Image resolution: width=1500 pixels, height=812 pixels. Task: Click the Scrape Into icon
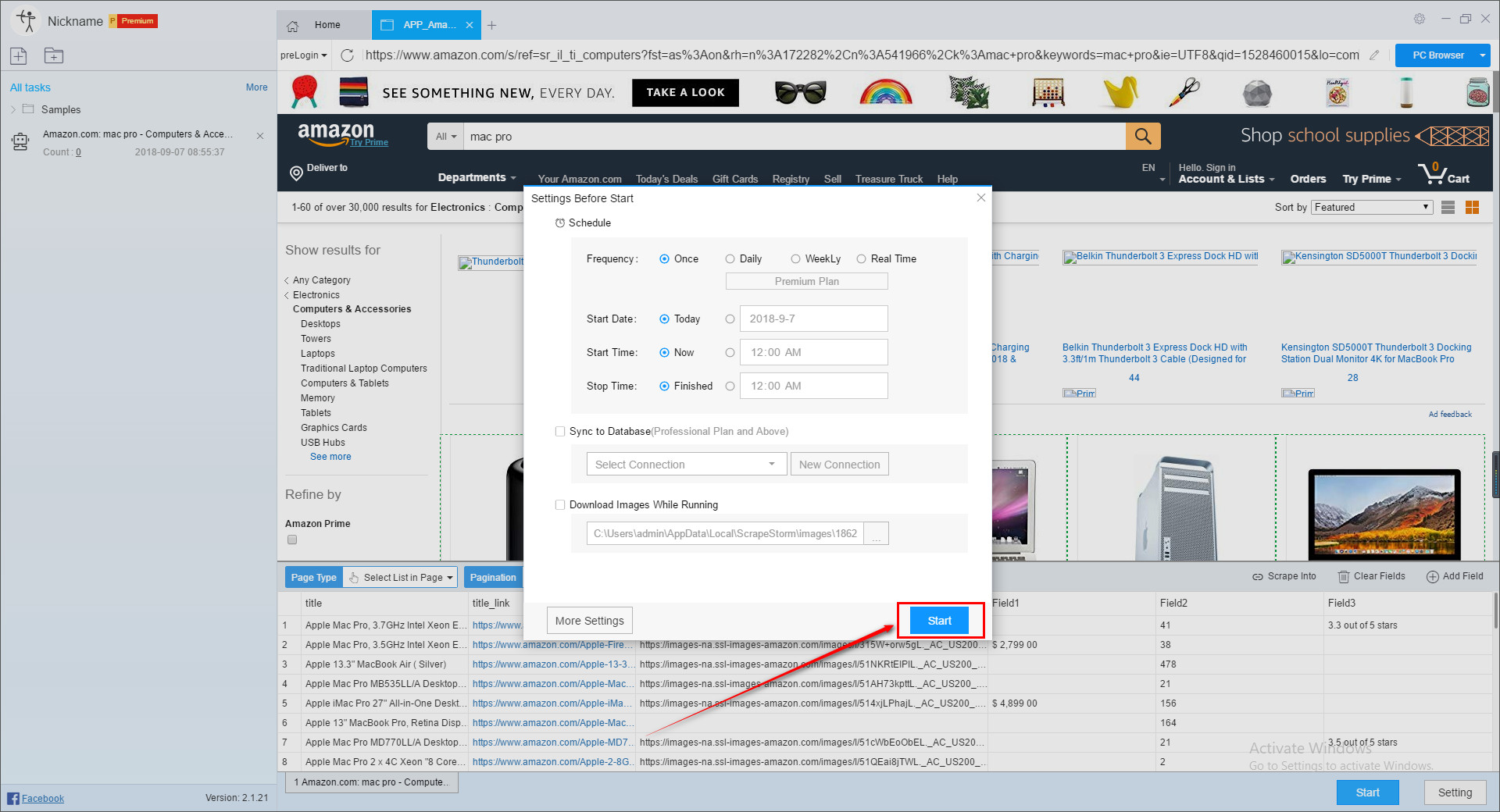coord(1258,577)
